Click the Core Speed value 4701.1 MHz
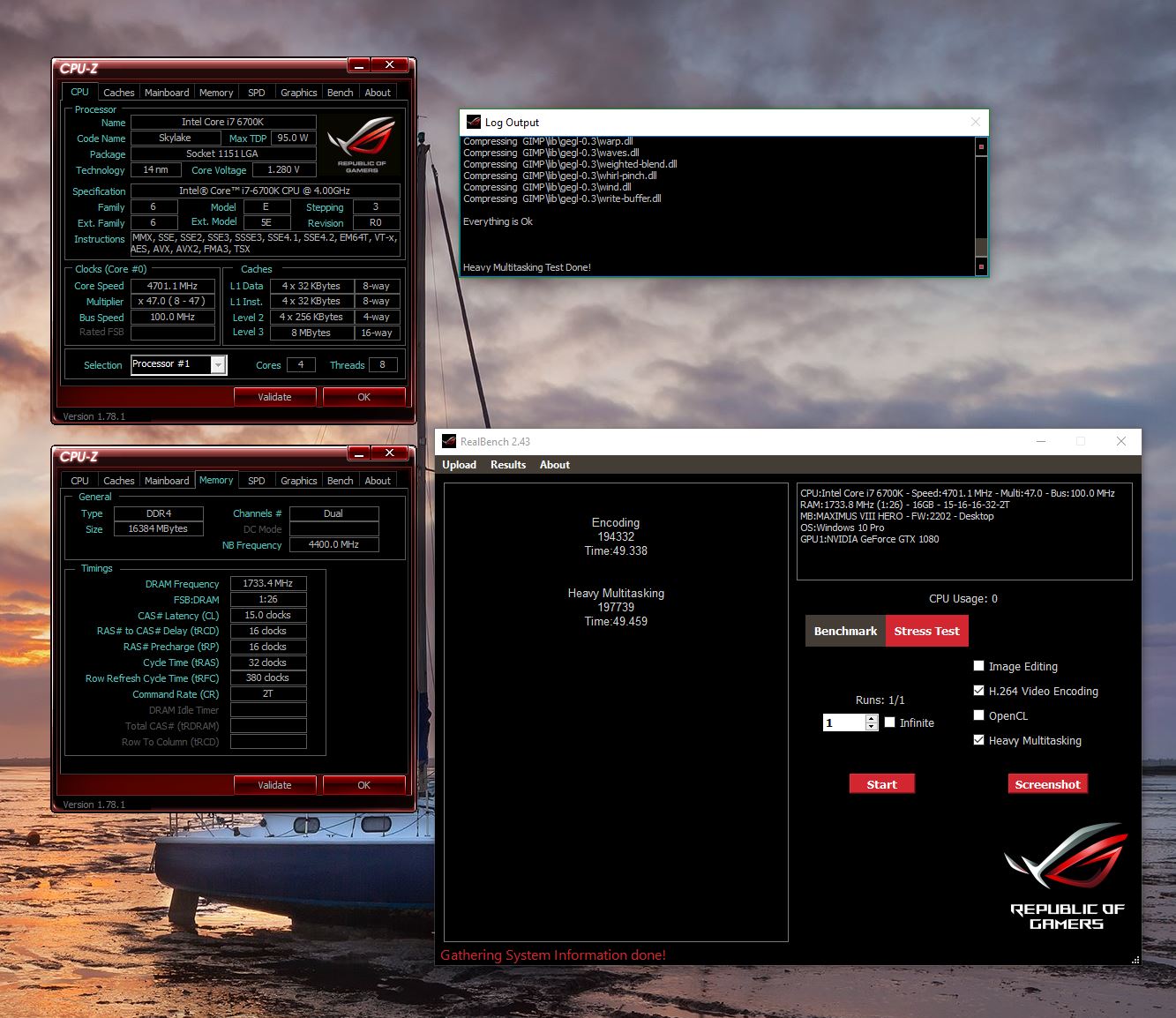 [173, 286]
